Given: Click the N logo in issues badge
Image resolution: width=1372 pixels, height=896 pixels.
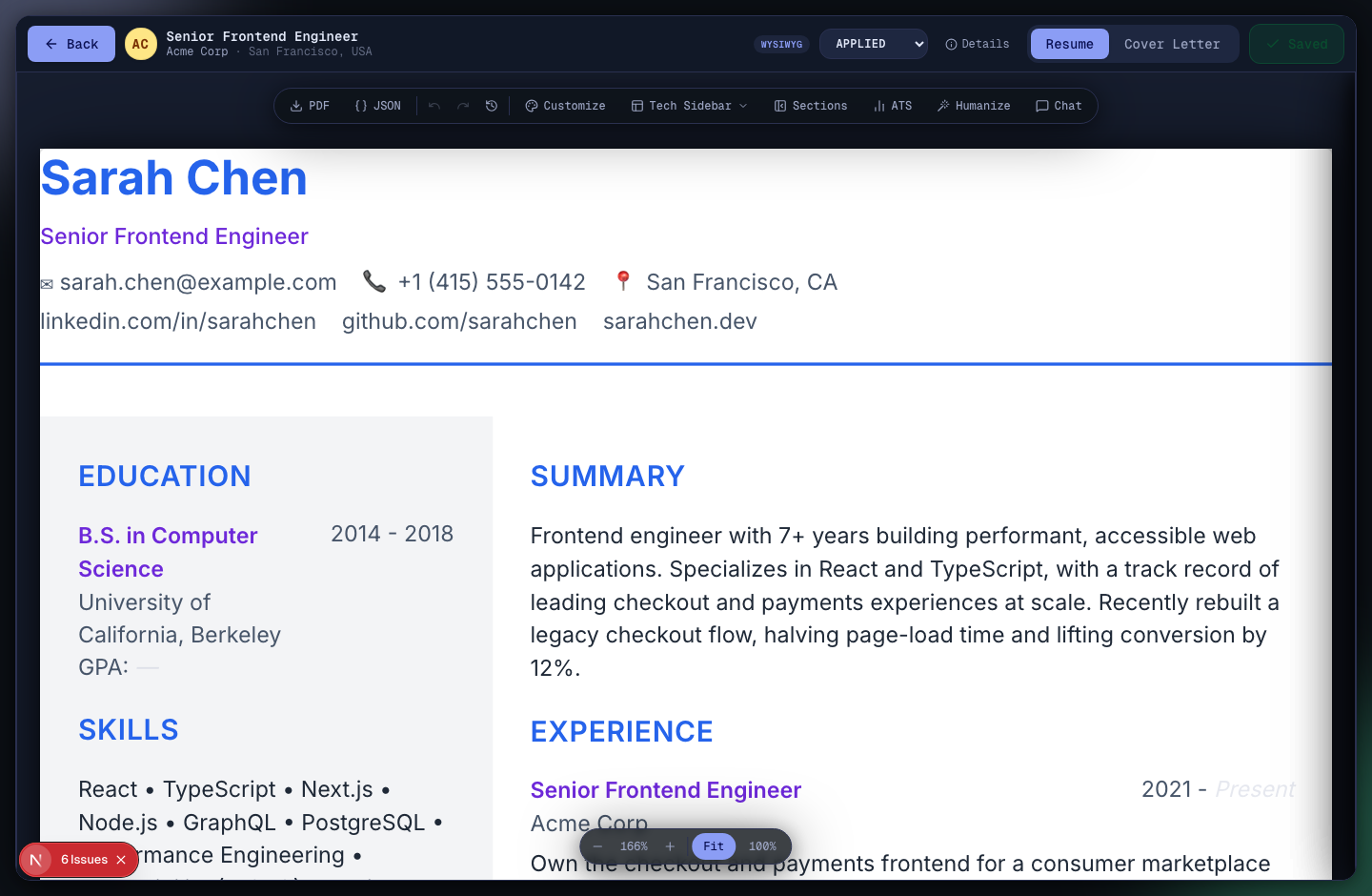Looking at the screenshot, I should pyautogui.click(x=35, y=860).
